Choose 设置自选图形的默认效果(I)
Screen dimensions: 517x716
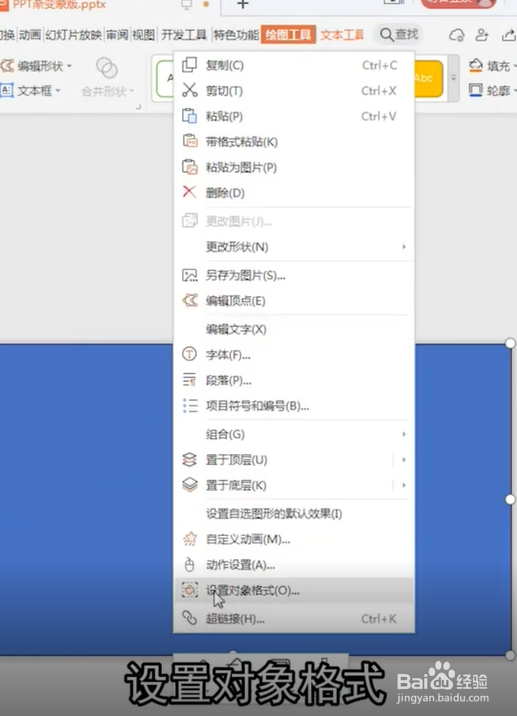tap(294, 513)
